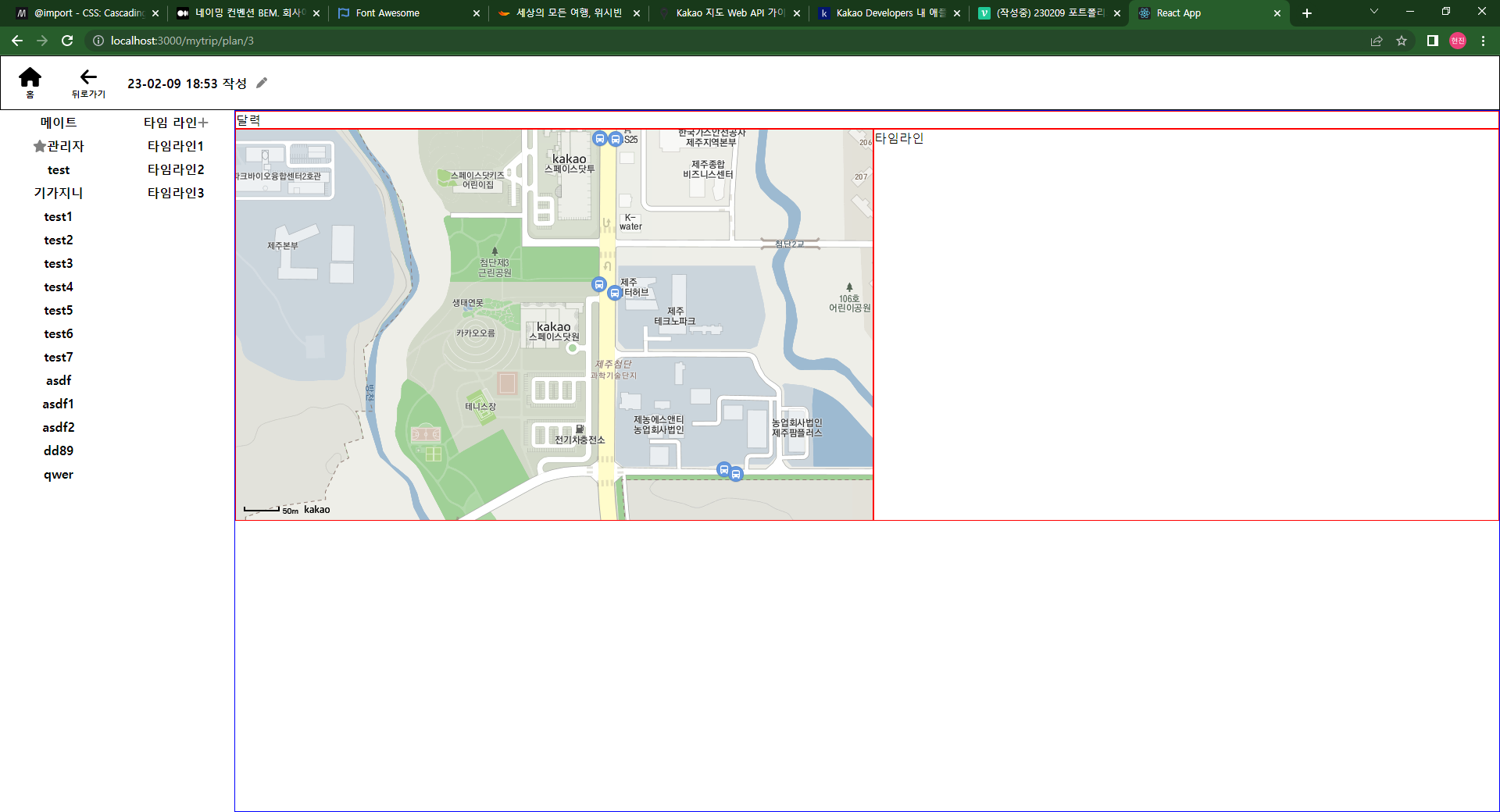This screenshot has height=812, width=1500.
Task: Select mate test2
Action: click(x=59, y=240)
